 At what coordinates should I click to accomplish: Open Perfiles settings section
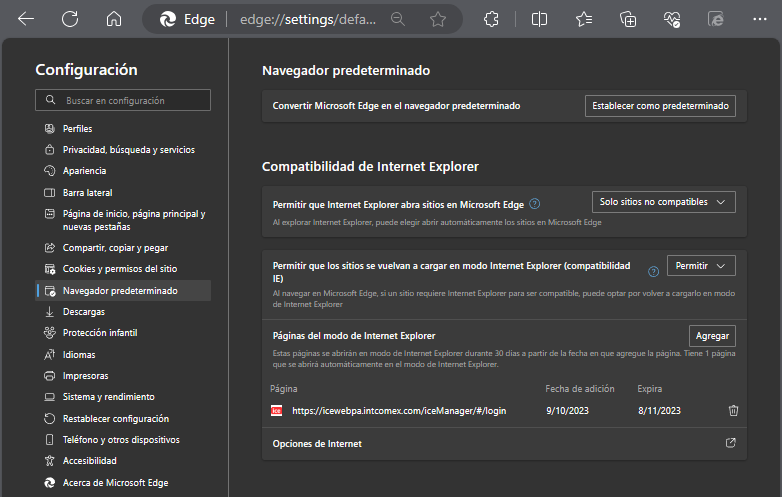(124, 129)
